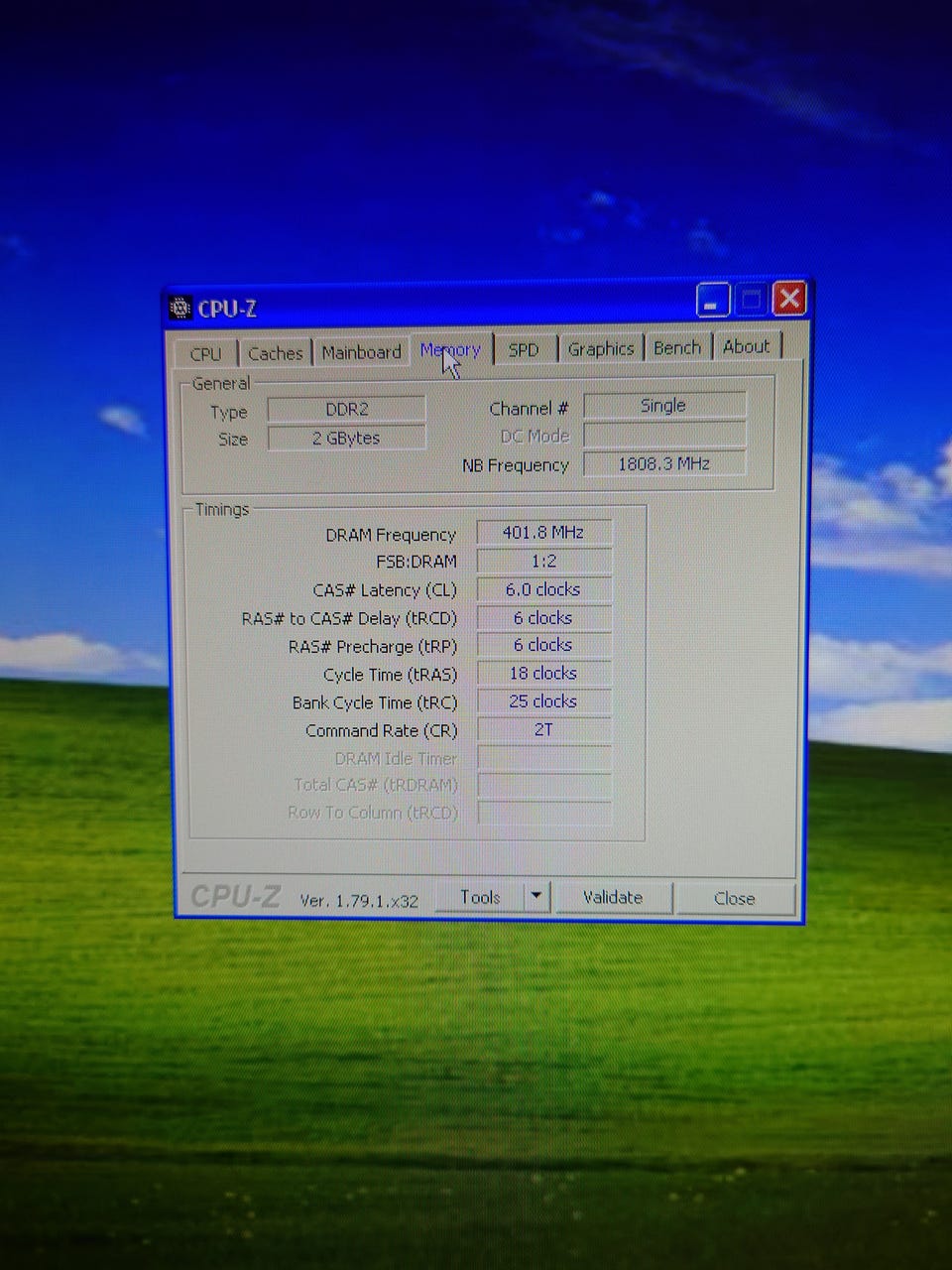Click the 18 clocks tRAS value
This screenshot has width=952, height=1270.
(543, 673)
